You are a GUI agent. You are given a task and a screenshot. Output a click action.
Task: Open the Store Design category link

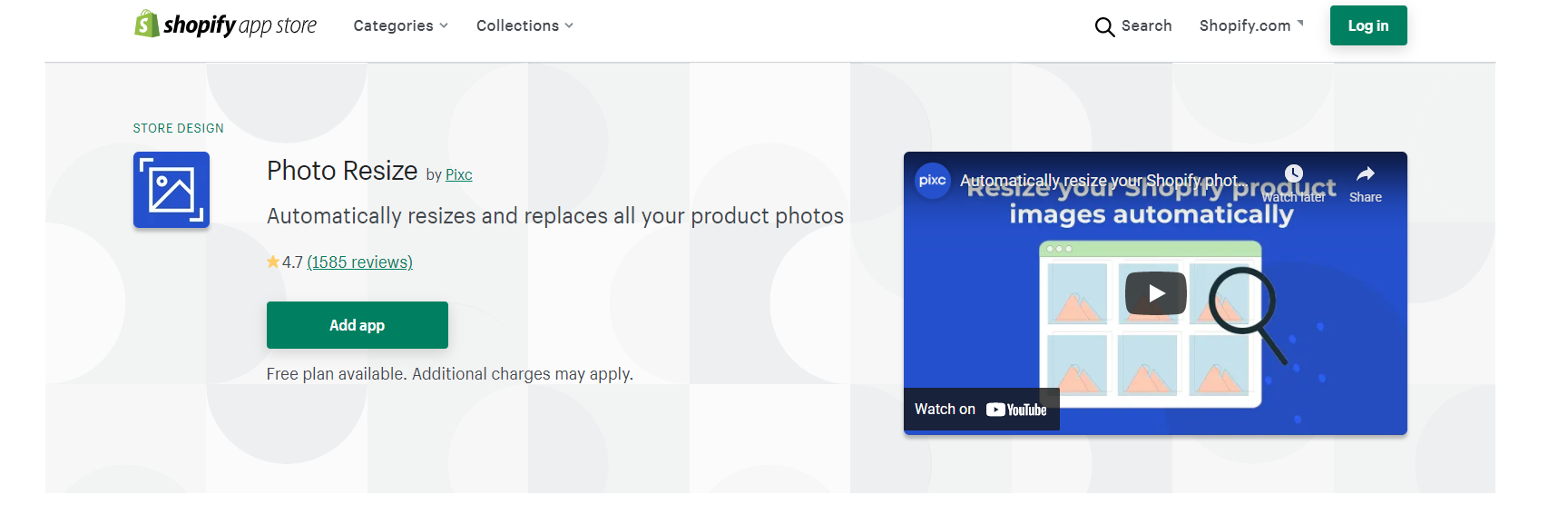[178, 128]
